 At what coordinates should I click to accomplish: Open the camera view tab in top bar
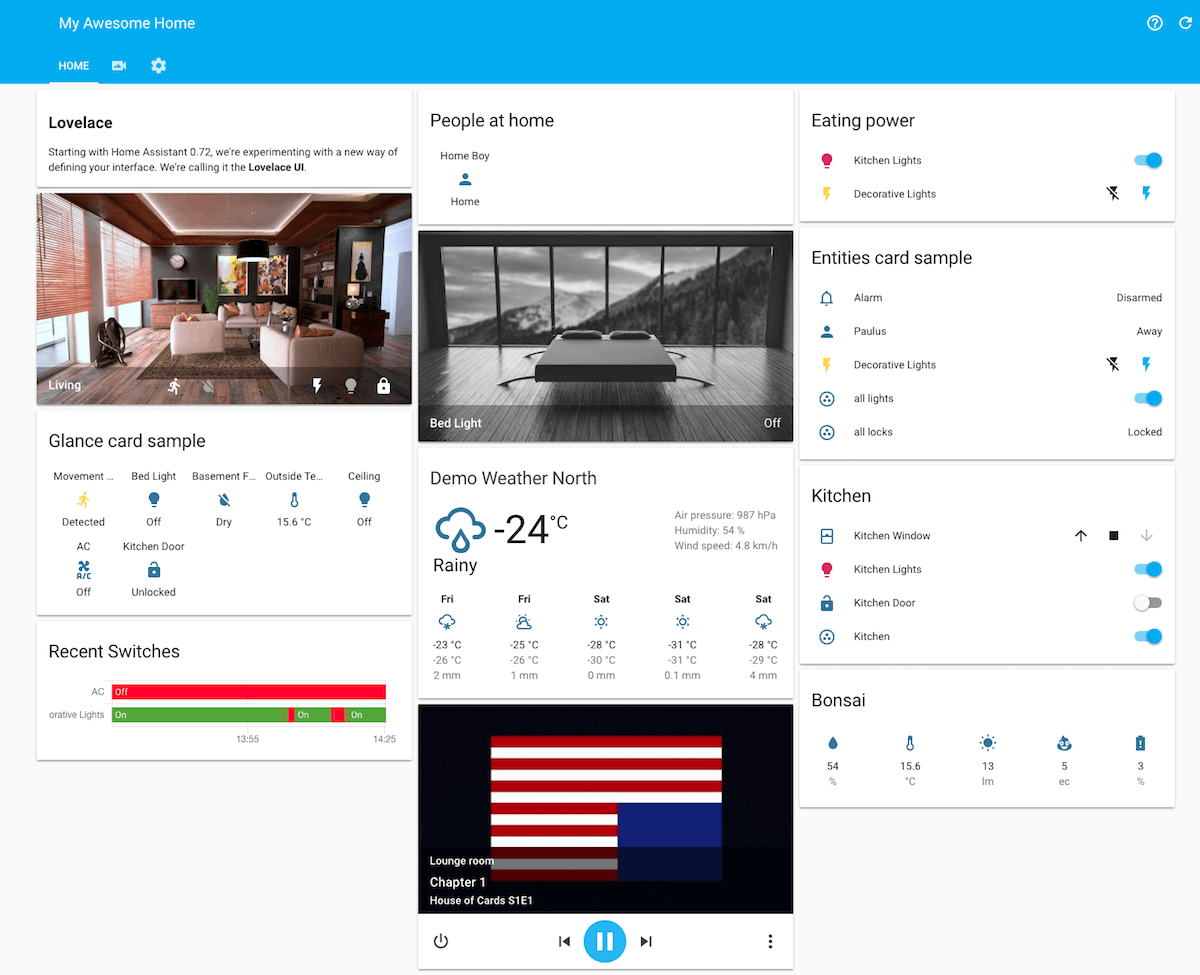119,65
